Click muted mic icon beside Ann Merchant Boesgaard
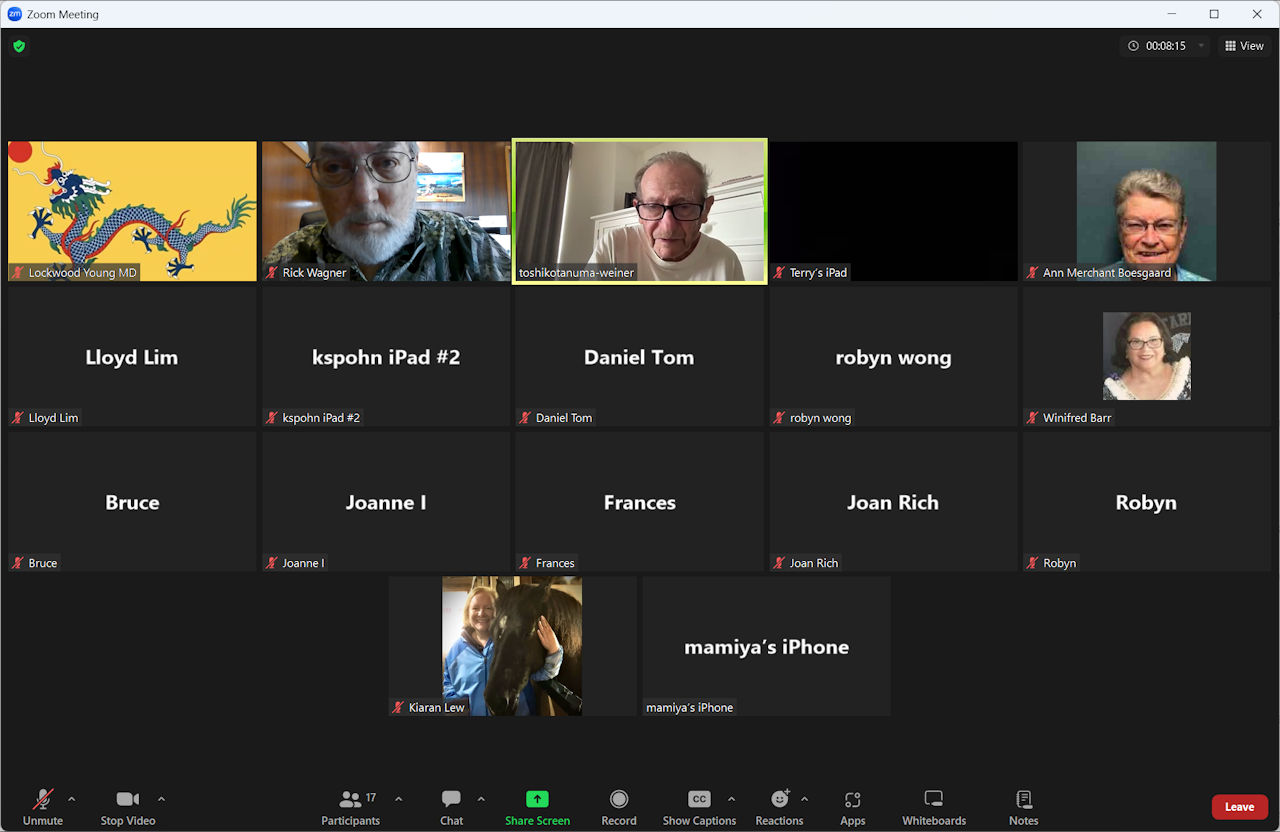This screenshot has height=832, width=1280. click(1033, 273)
